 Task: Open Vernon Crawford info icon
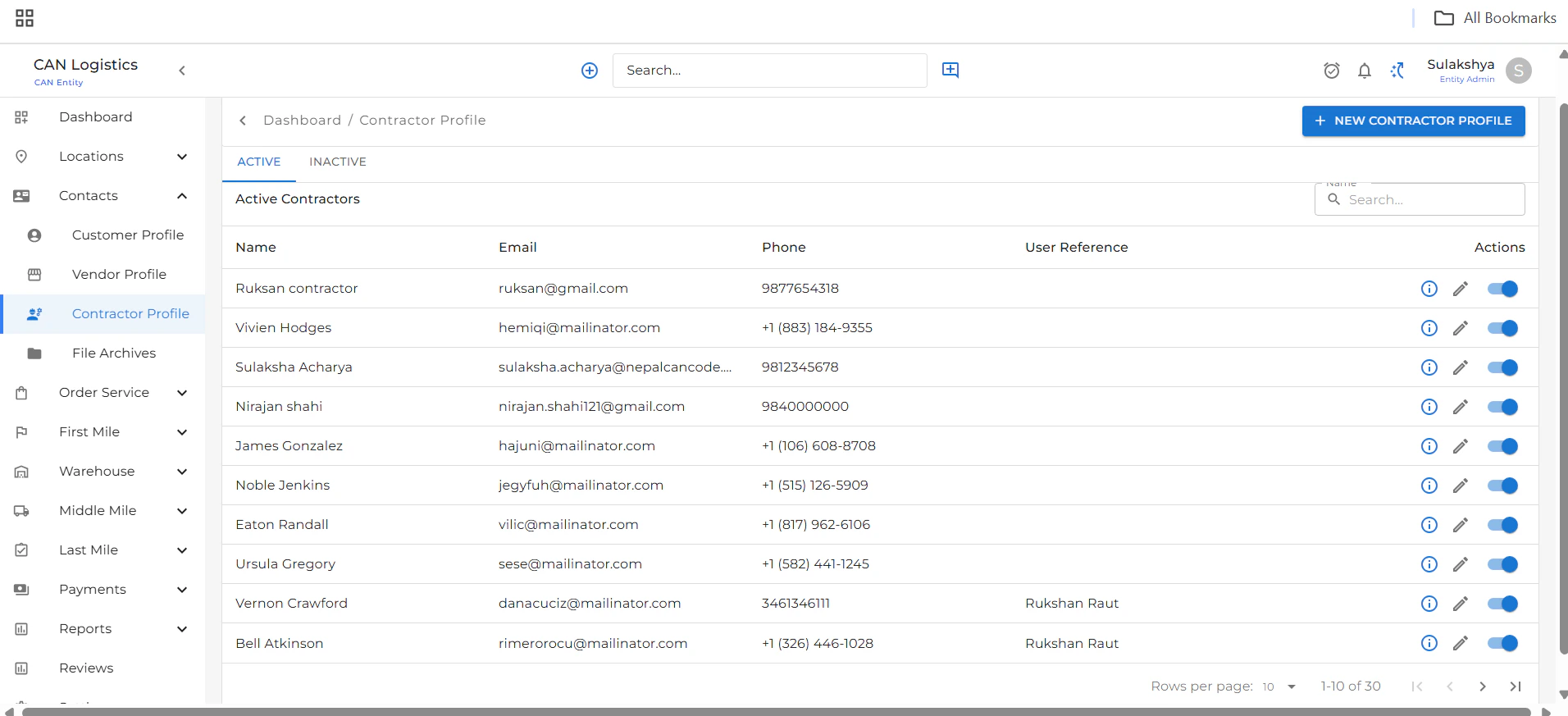coord(1429,604)
